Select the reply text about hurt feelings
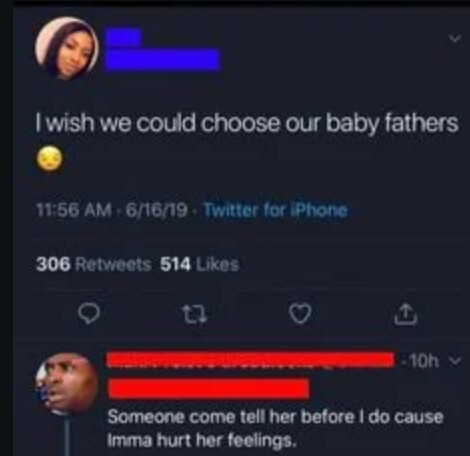470x456 pixels. (276, 429)
